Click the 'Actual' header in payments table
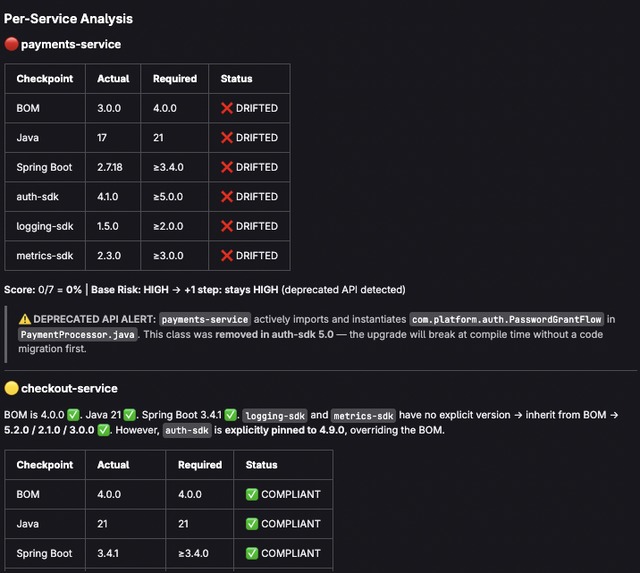The height and width of the screenshot is (573, 640). pyautogui.click(x=113, y=79)
